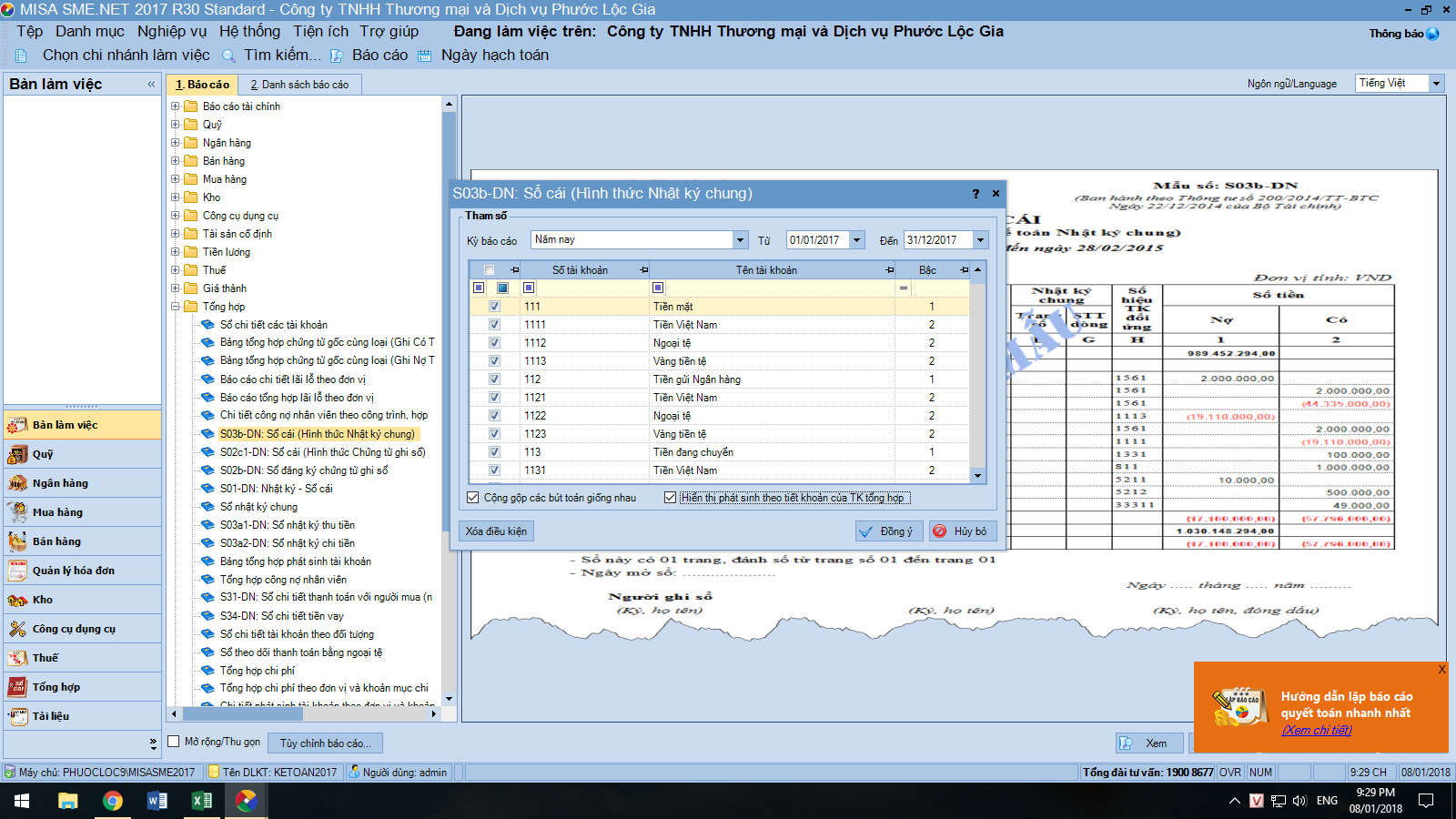Open the Trợ giúp menu

click(x=389, y=32)
